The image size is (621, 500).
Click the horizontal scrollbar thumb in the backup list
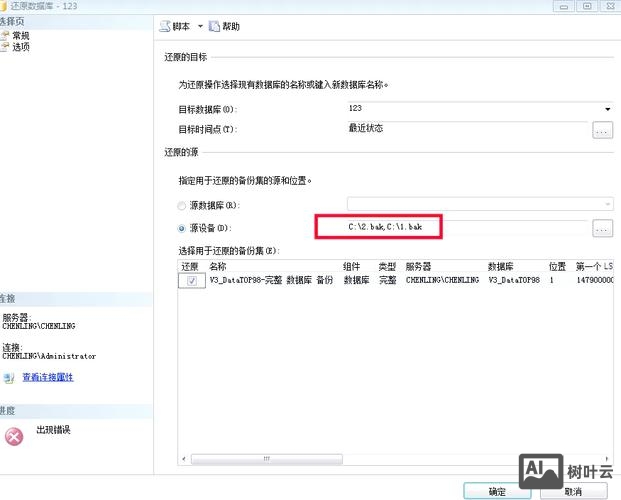[x=267, y=459]
